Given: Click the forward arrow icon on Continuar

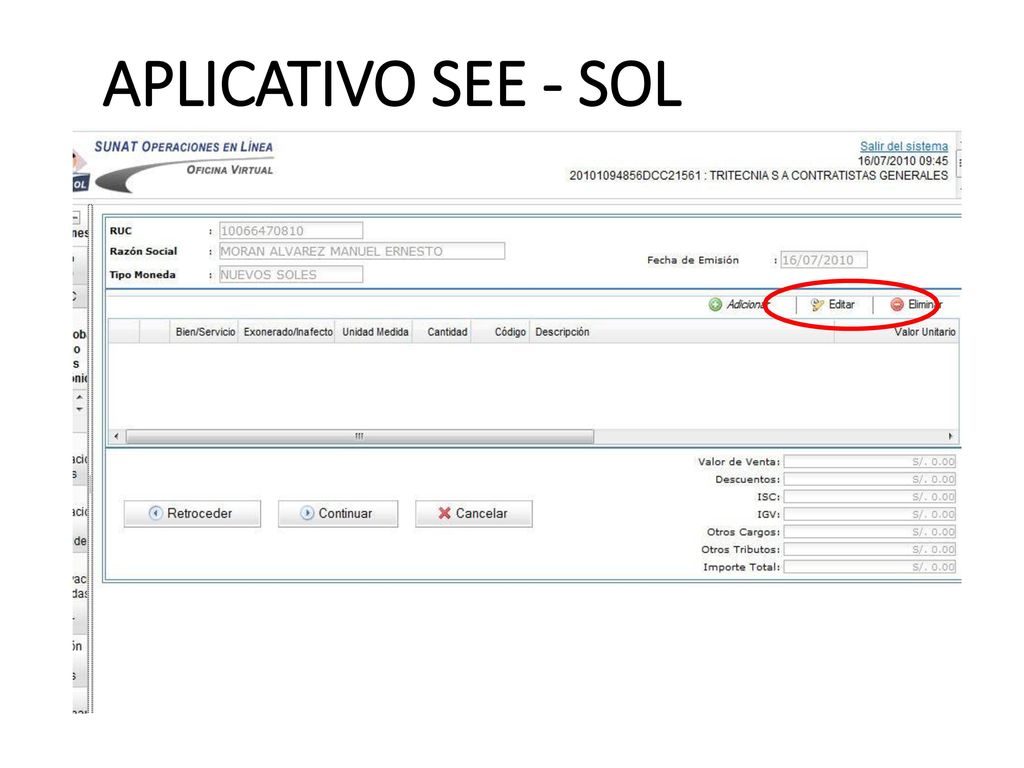Looking at the screenshot, I should coord(307,513).
